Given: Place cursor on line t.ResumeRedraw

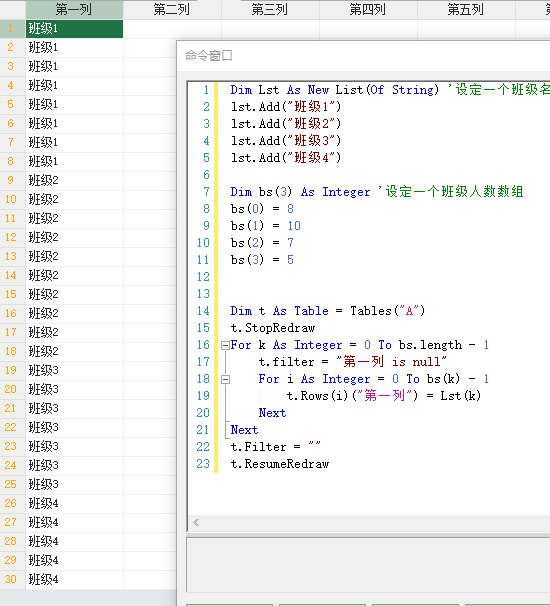Looking at the screenshot, I should [x=280, y=464].
